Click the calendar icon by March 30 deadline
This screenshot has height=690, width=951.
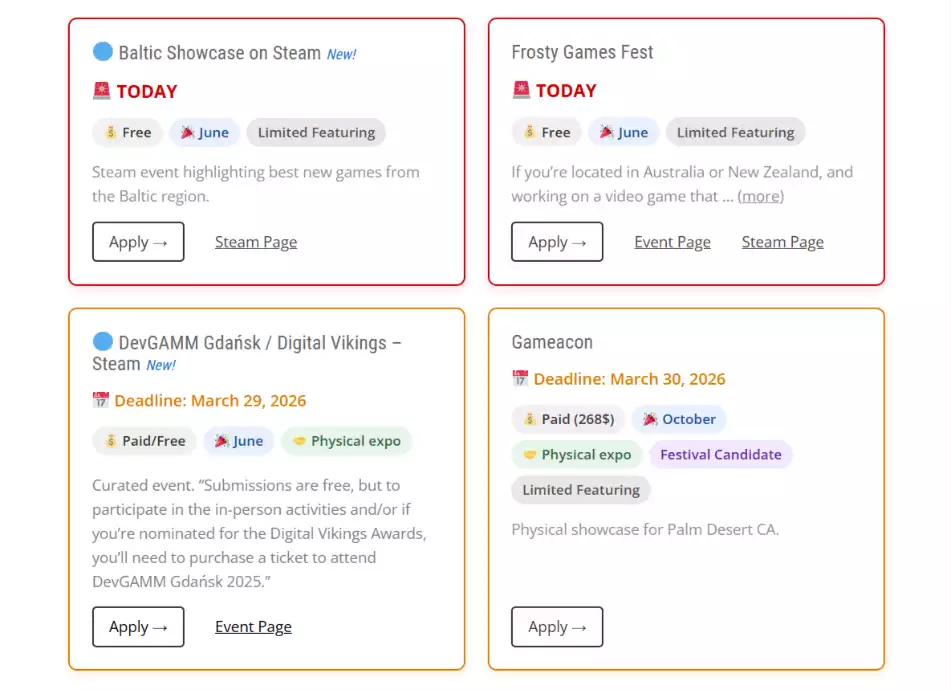click(520, 378)
